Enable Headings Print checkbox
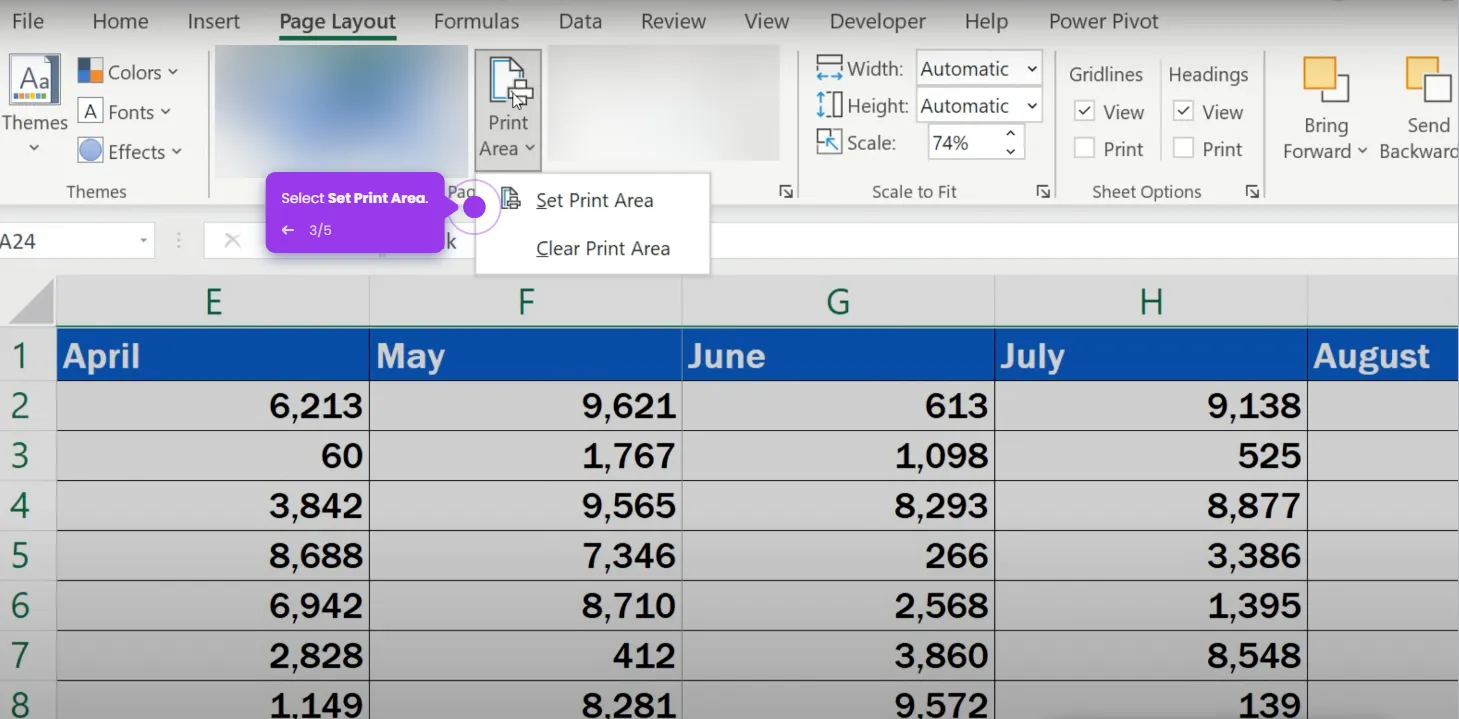 pyautogui.click(x=1183, y=149)
